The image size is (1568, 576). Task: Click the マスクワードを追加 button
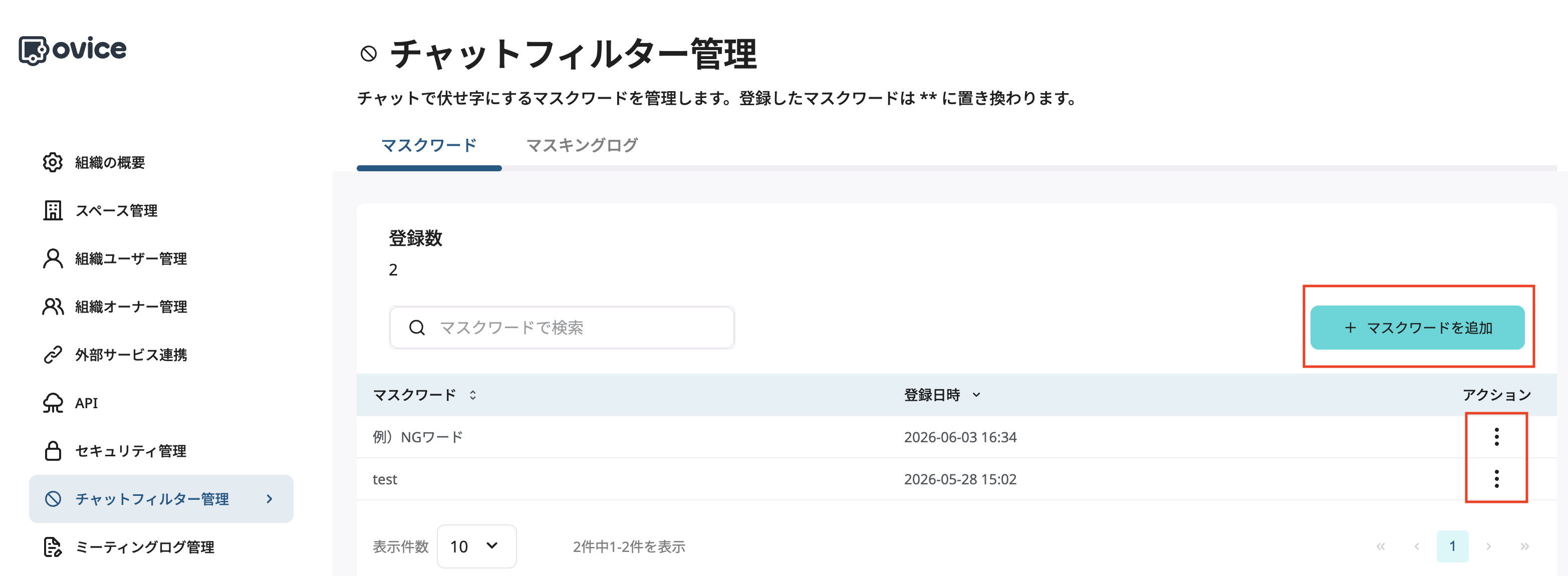(1417, 328)
